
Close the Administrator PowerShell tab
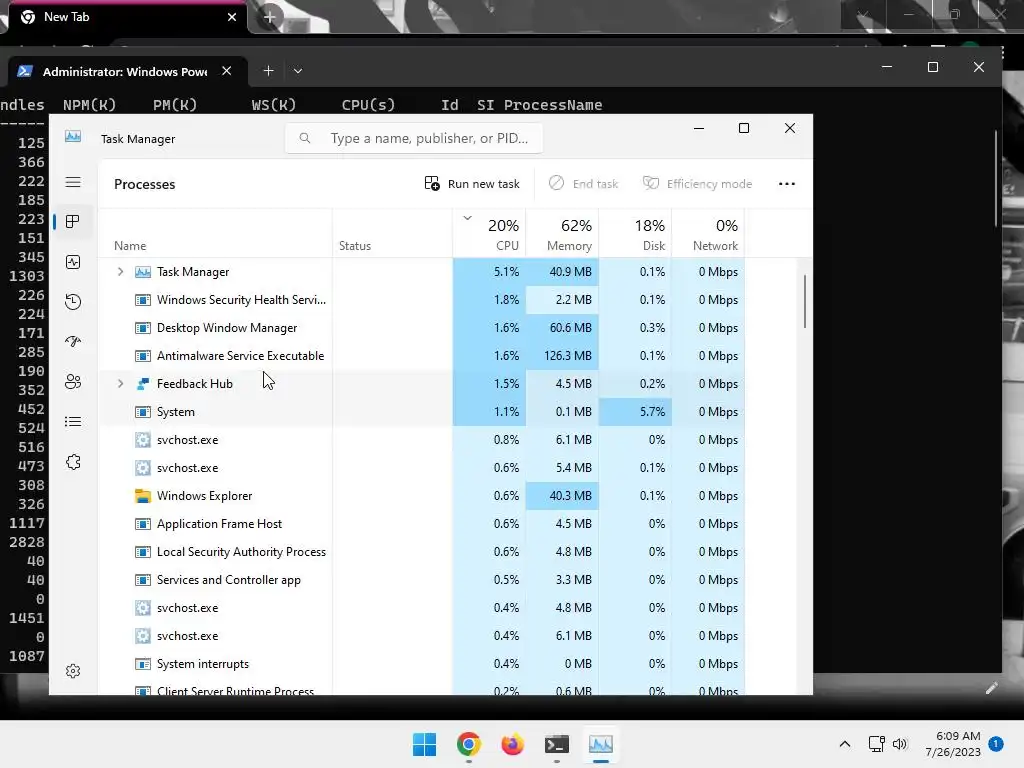(227, 71)
